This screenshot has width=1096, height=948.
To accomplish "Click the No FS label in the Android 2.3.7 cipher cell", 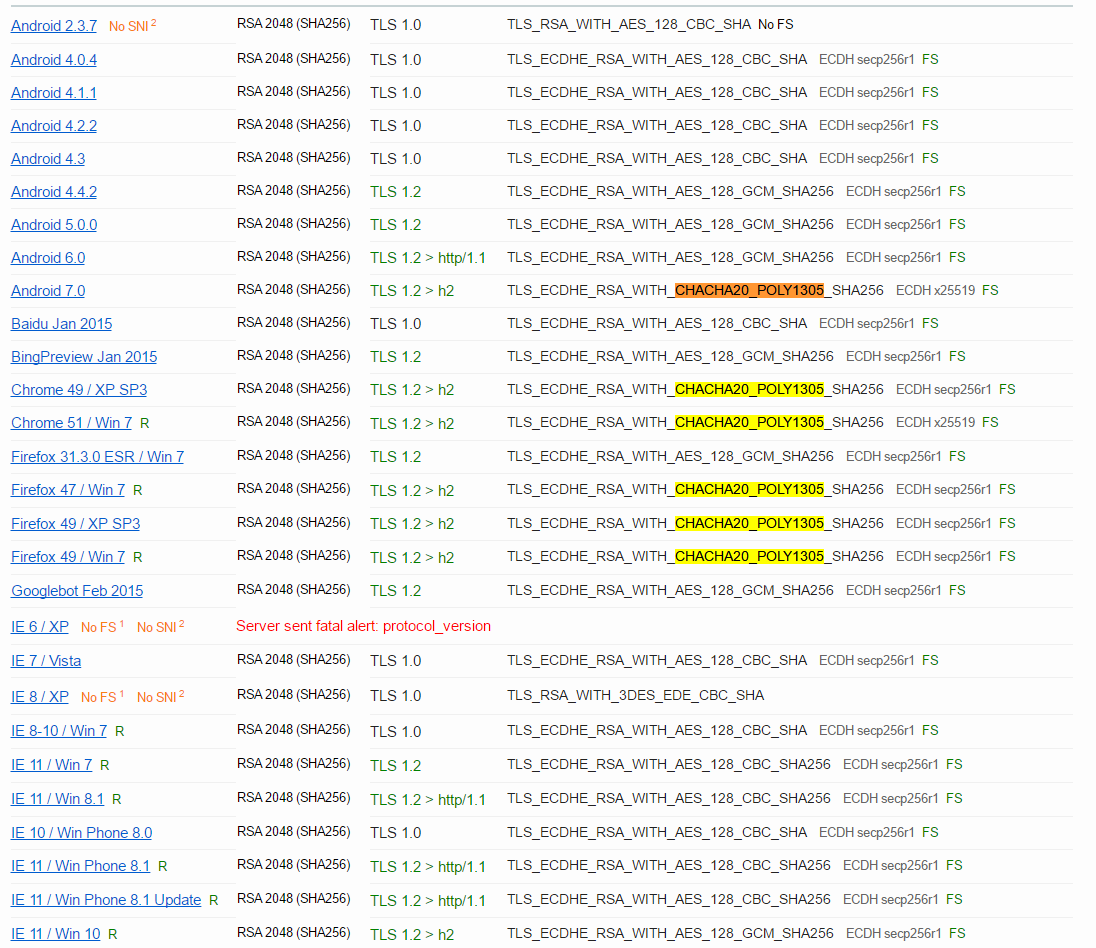I will pos(776,24).
